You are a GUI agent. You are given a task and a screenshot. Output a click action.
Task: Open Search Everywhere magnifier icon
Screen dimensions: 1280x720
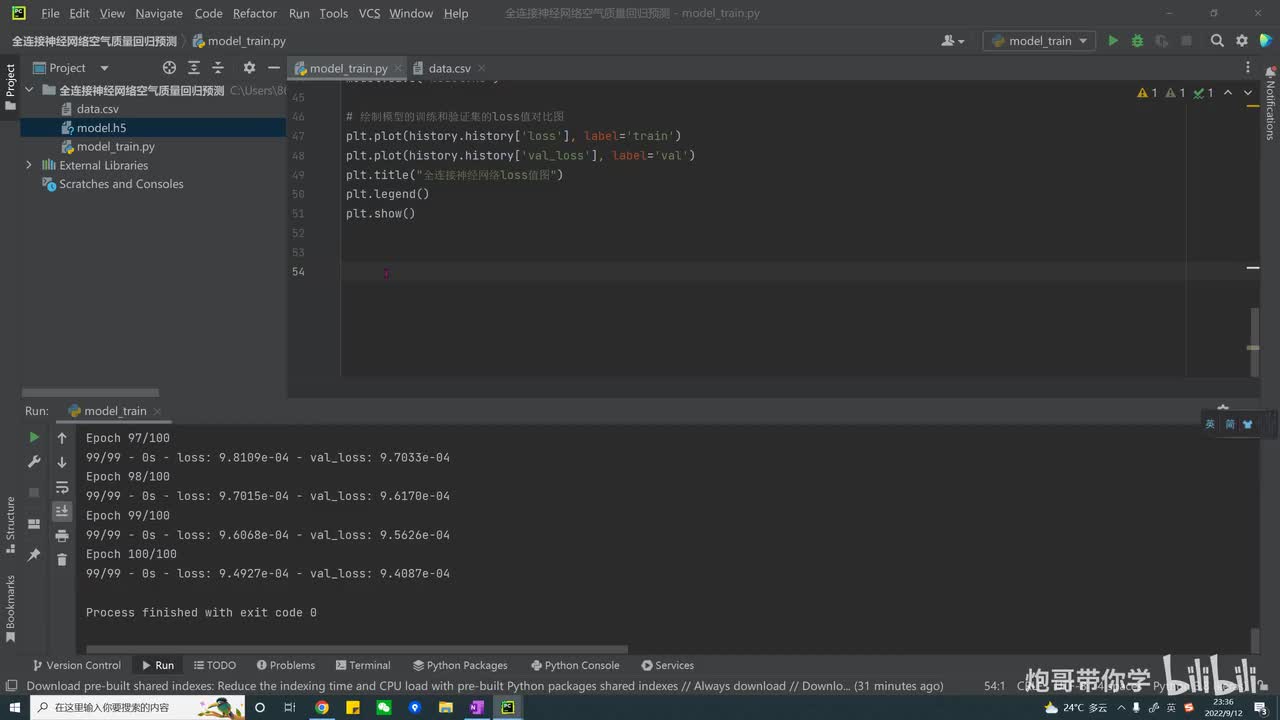click(1217, 41)
